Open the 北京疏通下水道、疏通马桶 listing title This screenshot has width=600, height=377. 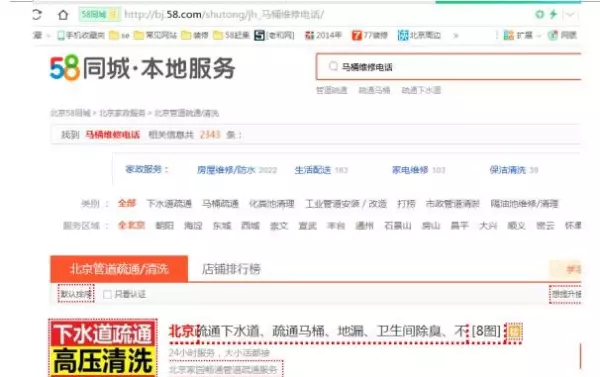pos(319,331)
